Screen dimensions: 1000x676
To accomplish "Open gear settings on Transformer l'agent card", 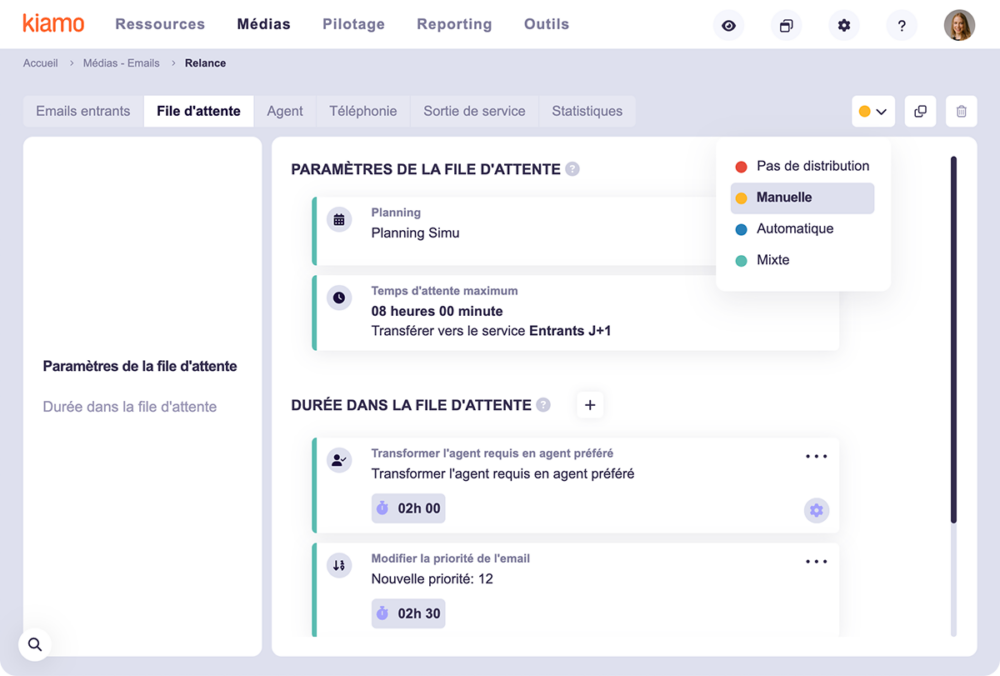I will pyautogui.click(x=816, y=510).
